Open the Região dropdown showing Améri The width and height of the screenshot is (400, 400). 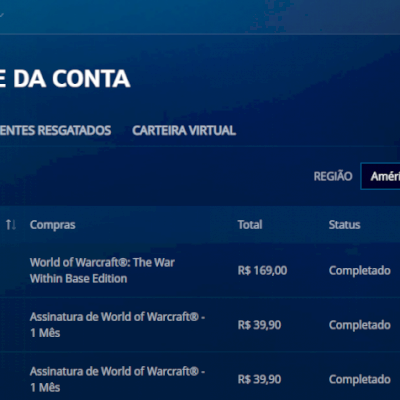(x=380, y=176)
